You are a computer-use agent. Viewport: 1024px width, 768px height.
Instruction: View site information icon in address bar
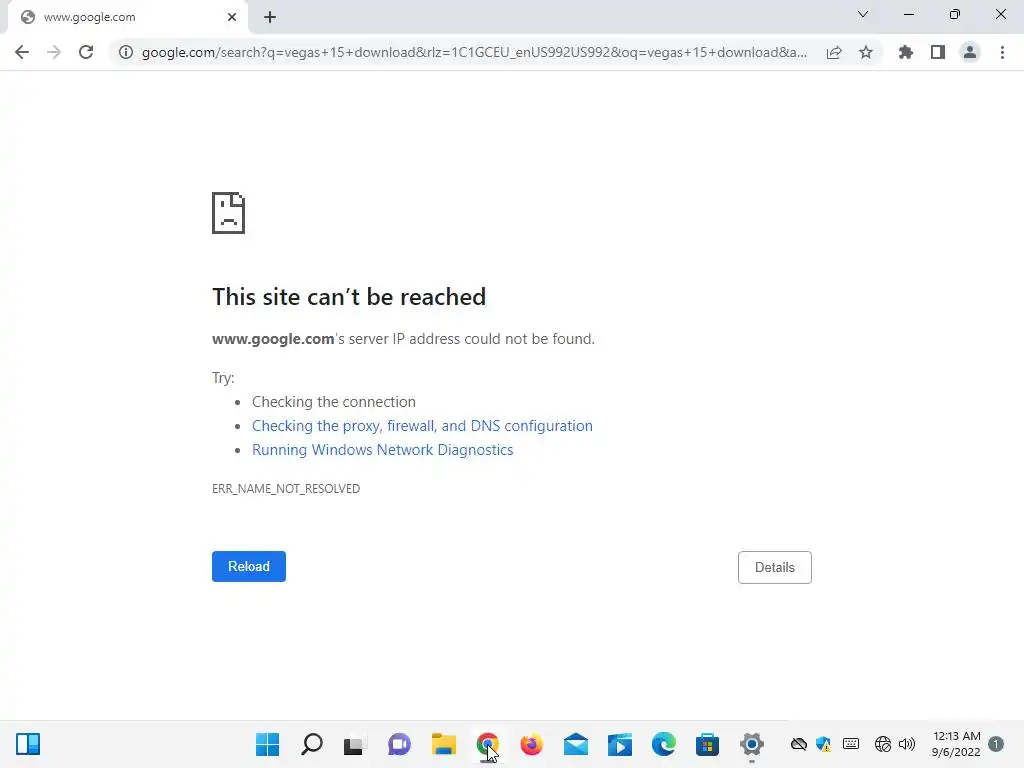point(126,52)
